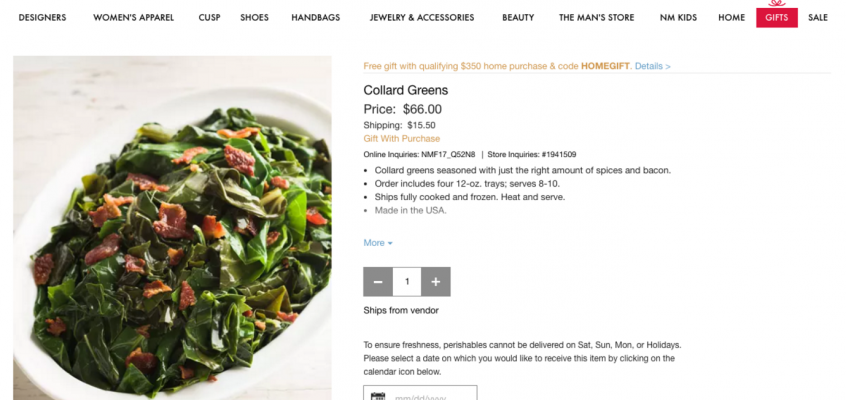Click the red Gifts tab
Viewport: 846px width, 400px height.
(777, 18)
